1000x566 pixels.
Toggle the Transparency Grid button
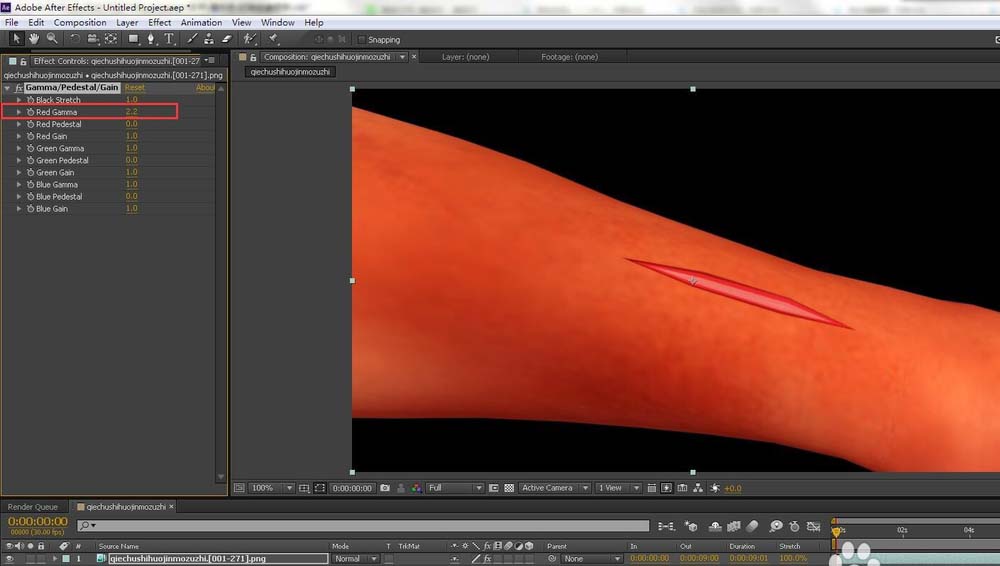point(509,488)
